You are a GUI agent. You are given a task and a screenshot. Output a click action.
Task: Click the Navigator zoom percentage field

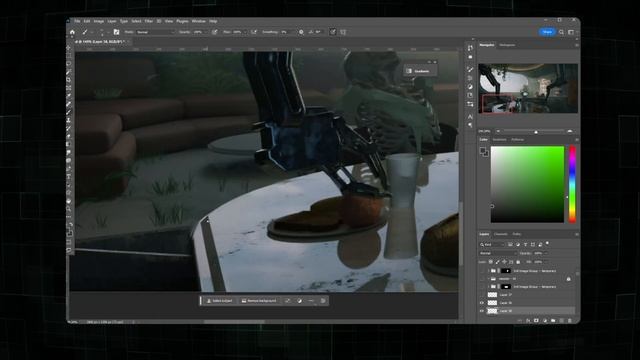[x=484, y=131]
